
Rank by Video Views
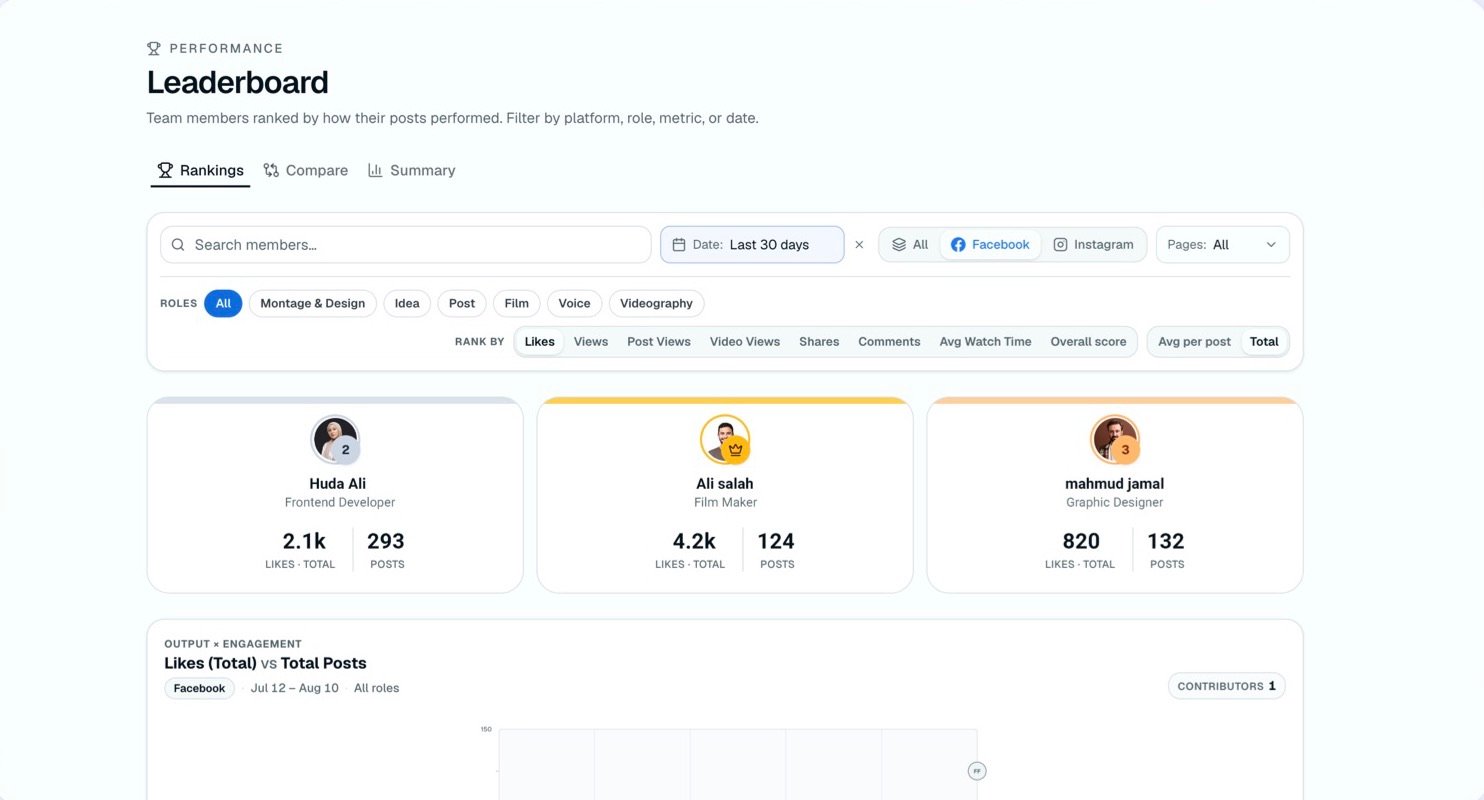click(745, 342)
